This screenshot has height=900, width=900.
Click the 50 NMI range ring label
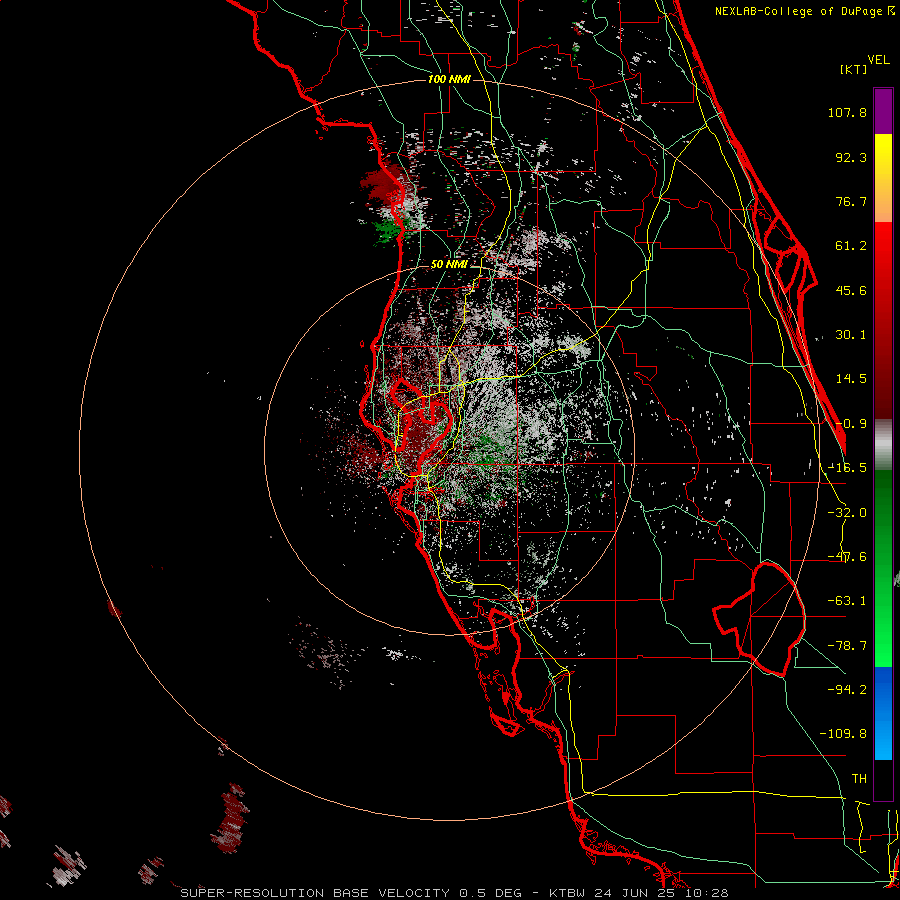449,264
